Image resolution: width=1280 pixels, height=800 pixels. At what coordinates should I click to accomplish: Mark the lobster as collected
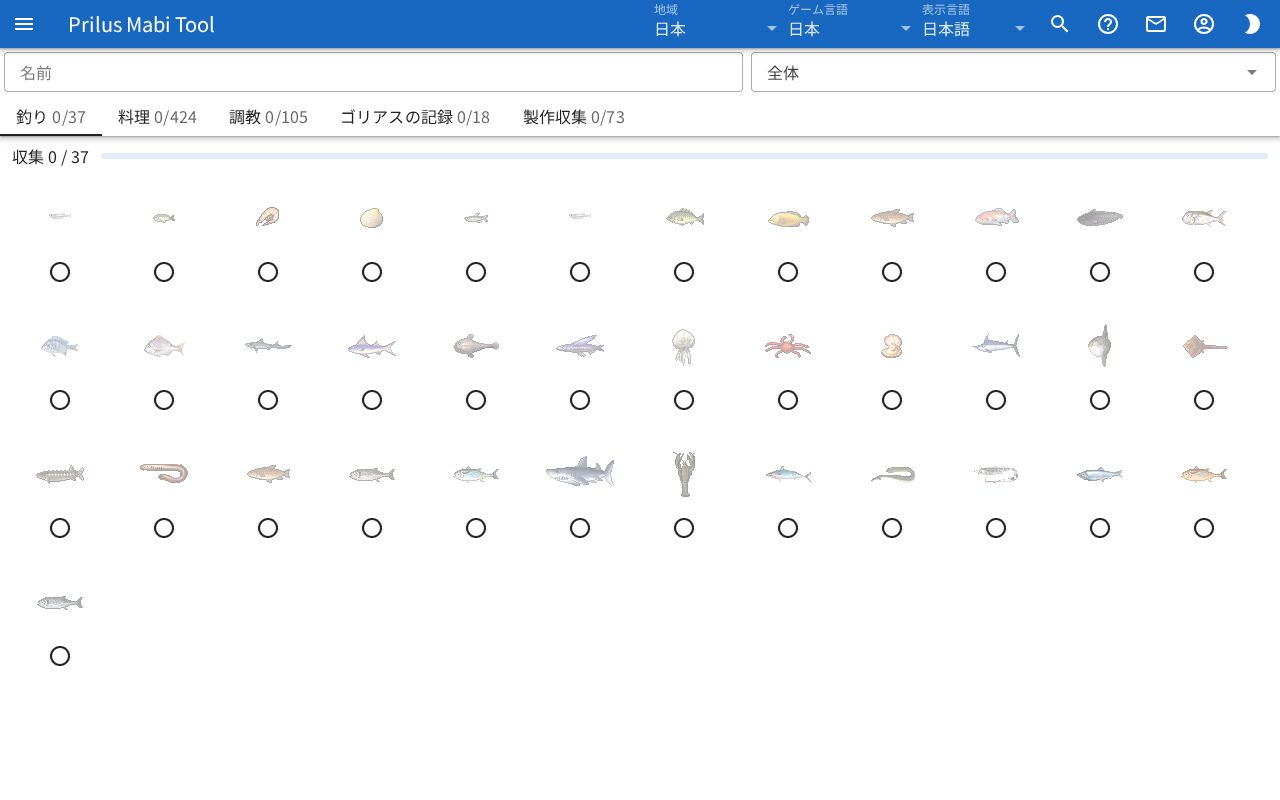(684, 528)
